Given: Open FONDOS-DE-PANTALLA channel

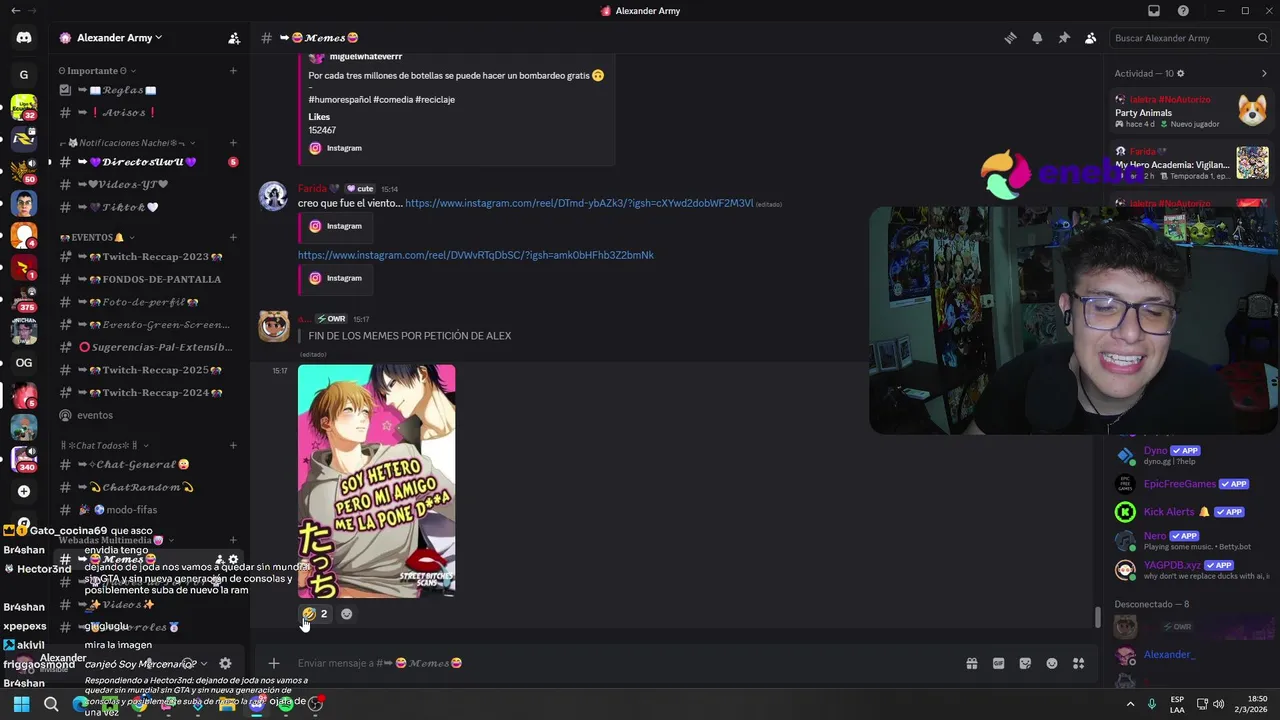Looking at the screenshot, I should point(148,279).
